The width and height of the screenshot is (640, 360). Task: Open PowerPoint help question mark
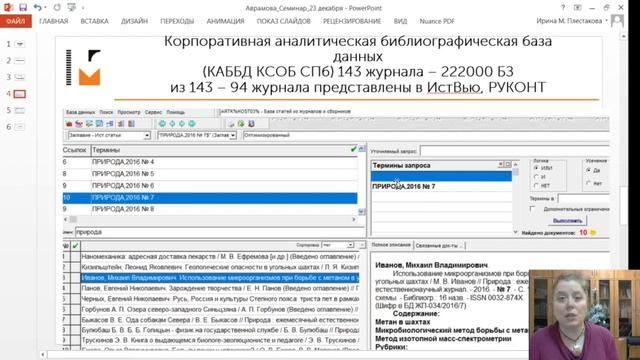(x=563, y=7)
